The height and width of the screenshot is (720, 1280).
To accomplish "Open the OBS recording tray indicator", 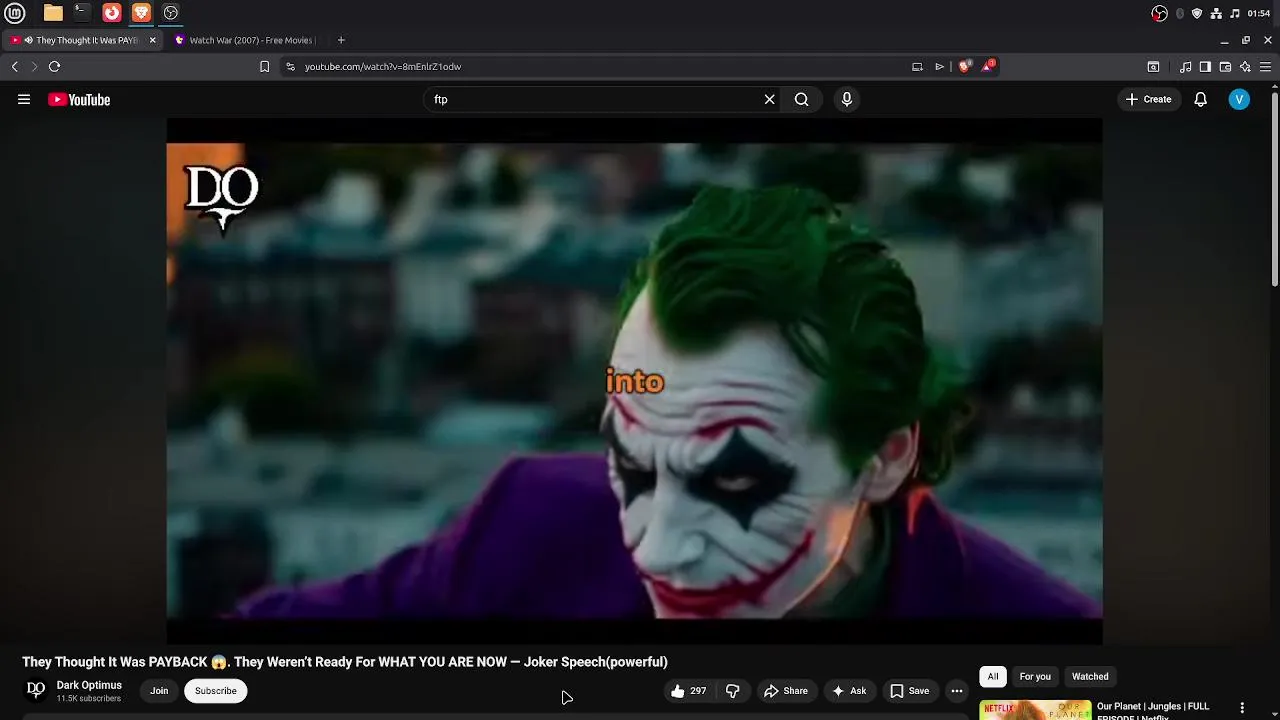I will (1159, 13).
